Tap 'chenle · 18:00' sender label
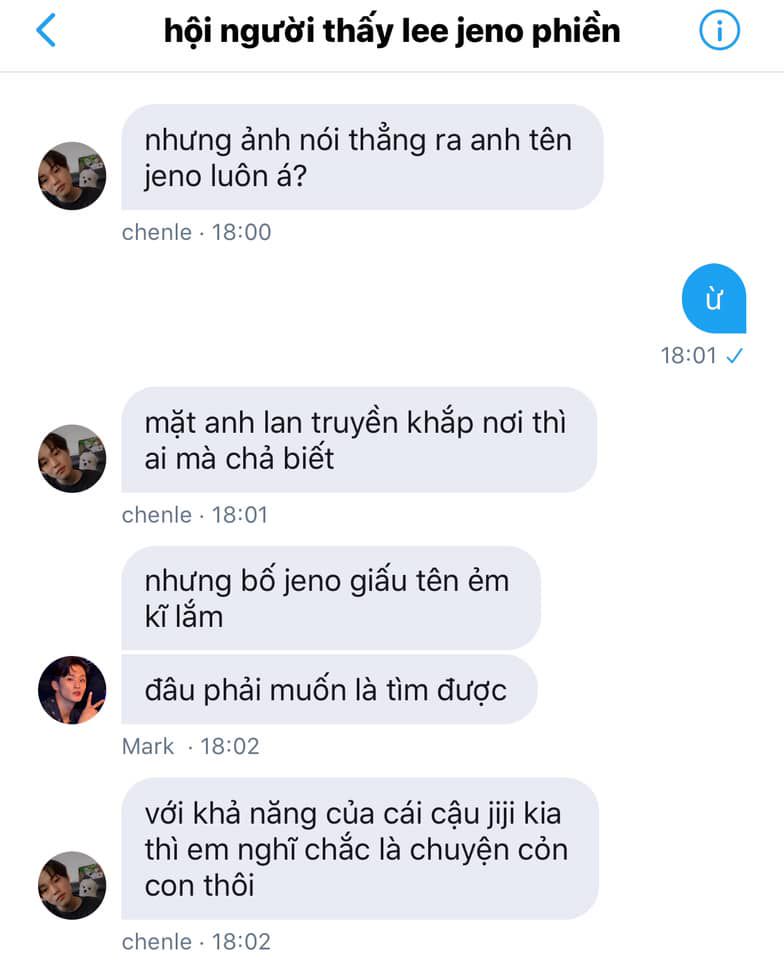The height and width of the screenshot is (960, 784). click(196, 233)
